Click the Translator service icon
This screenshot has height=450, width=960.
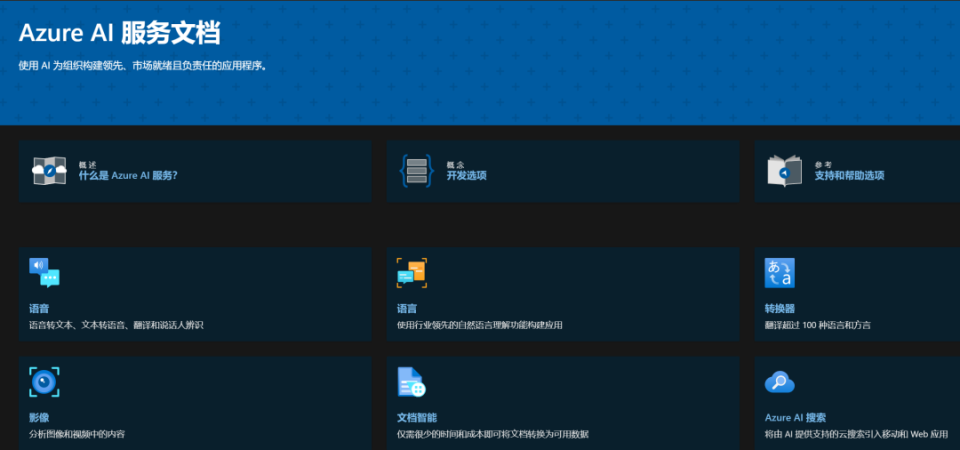(x=779, y=273)
